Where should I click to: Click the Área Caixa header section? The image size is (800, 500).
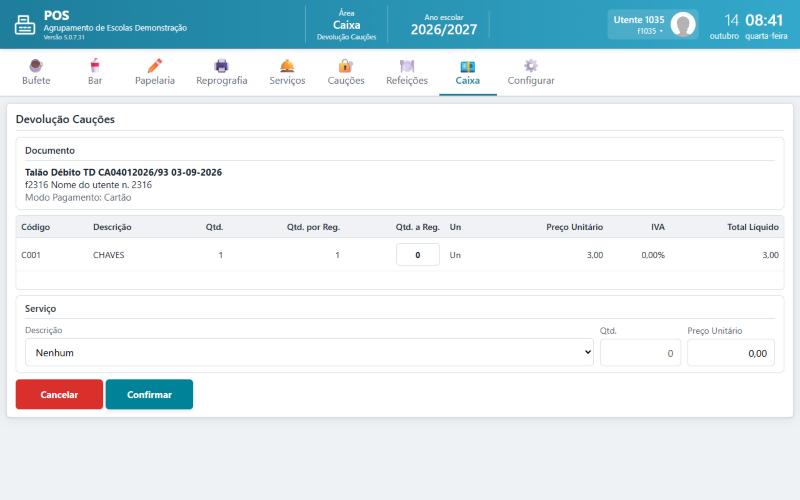(346, 24)
